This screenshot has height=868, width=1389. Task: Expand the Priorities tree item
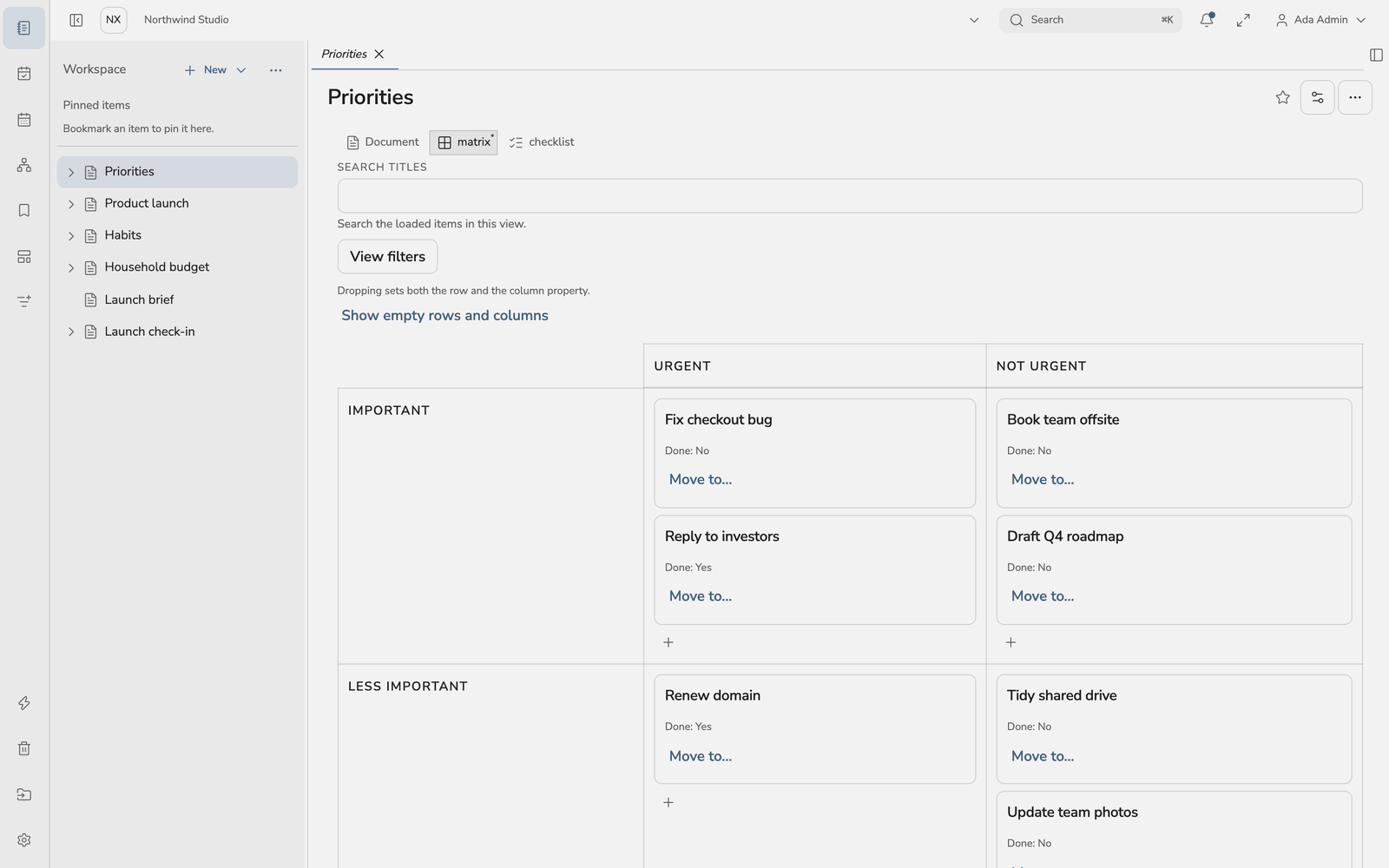point(71,173)
